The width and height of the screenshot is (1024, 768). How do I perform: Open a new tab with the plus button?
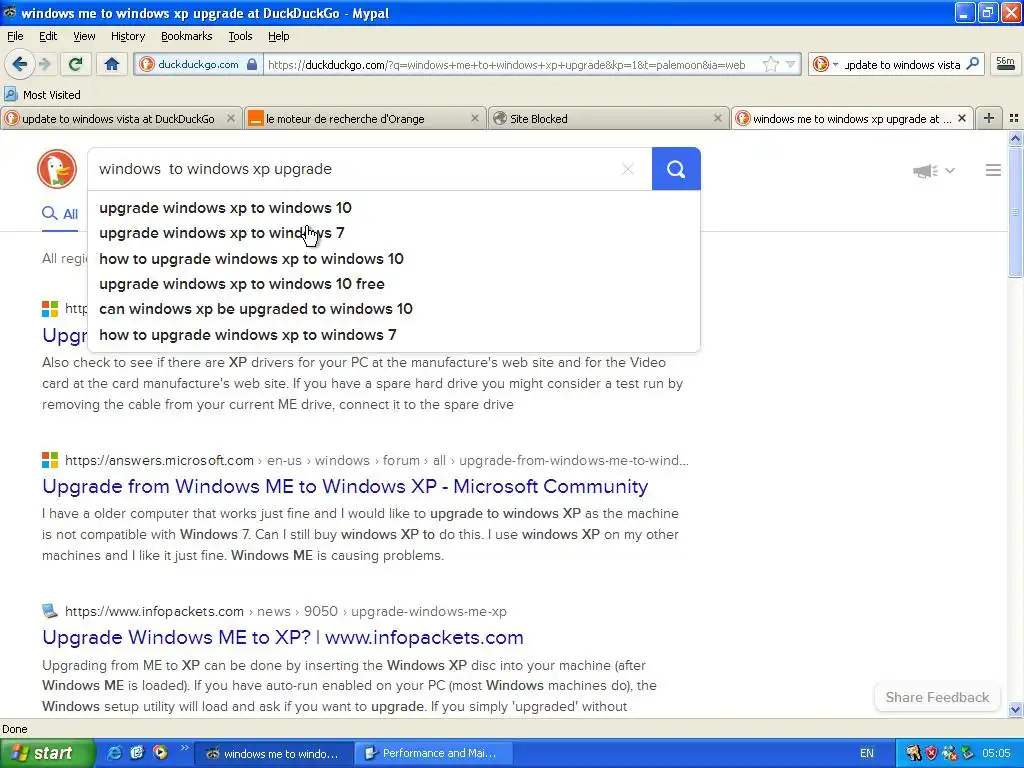tap(989, 118)
